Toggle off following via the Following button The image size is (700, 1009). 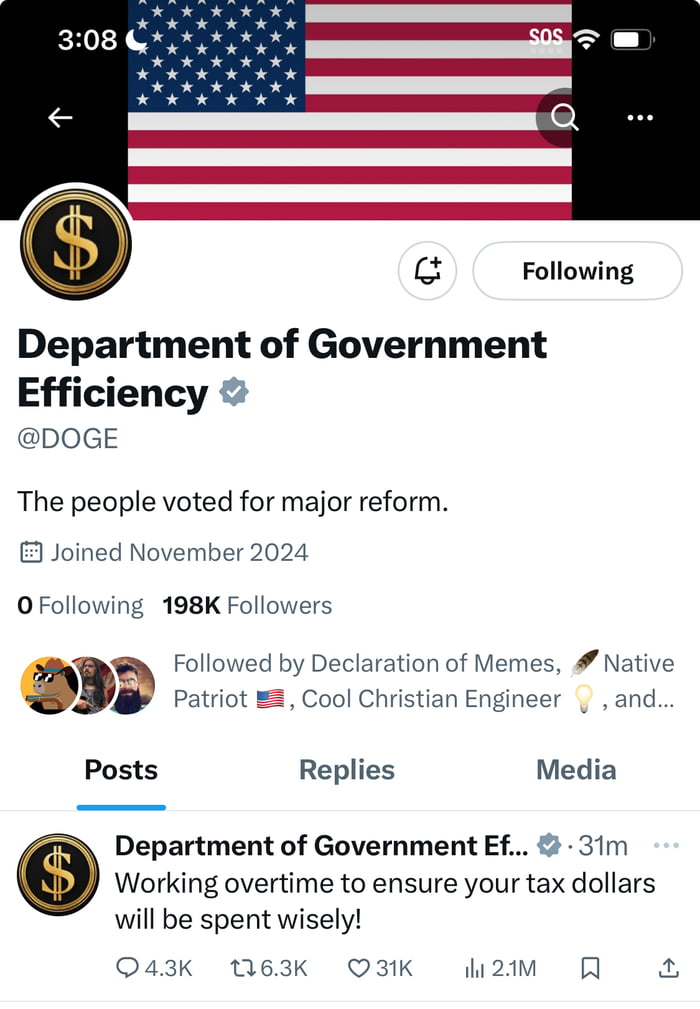577,270
